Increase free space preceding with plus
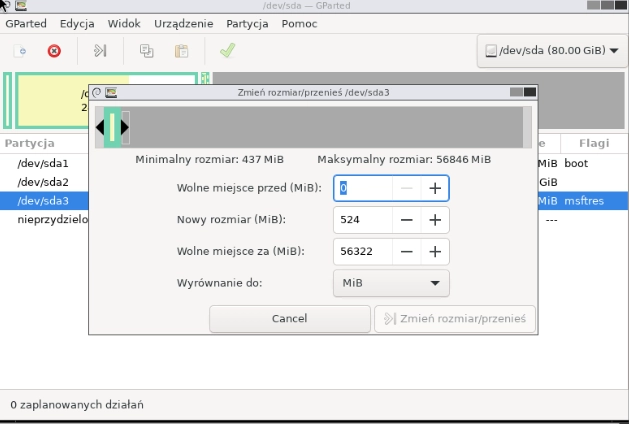This screenshot has height=424, width=629. pos(435,188)
